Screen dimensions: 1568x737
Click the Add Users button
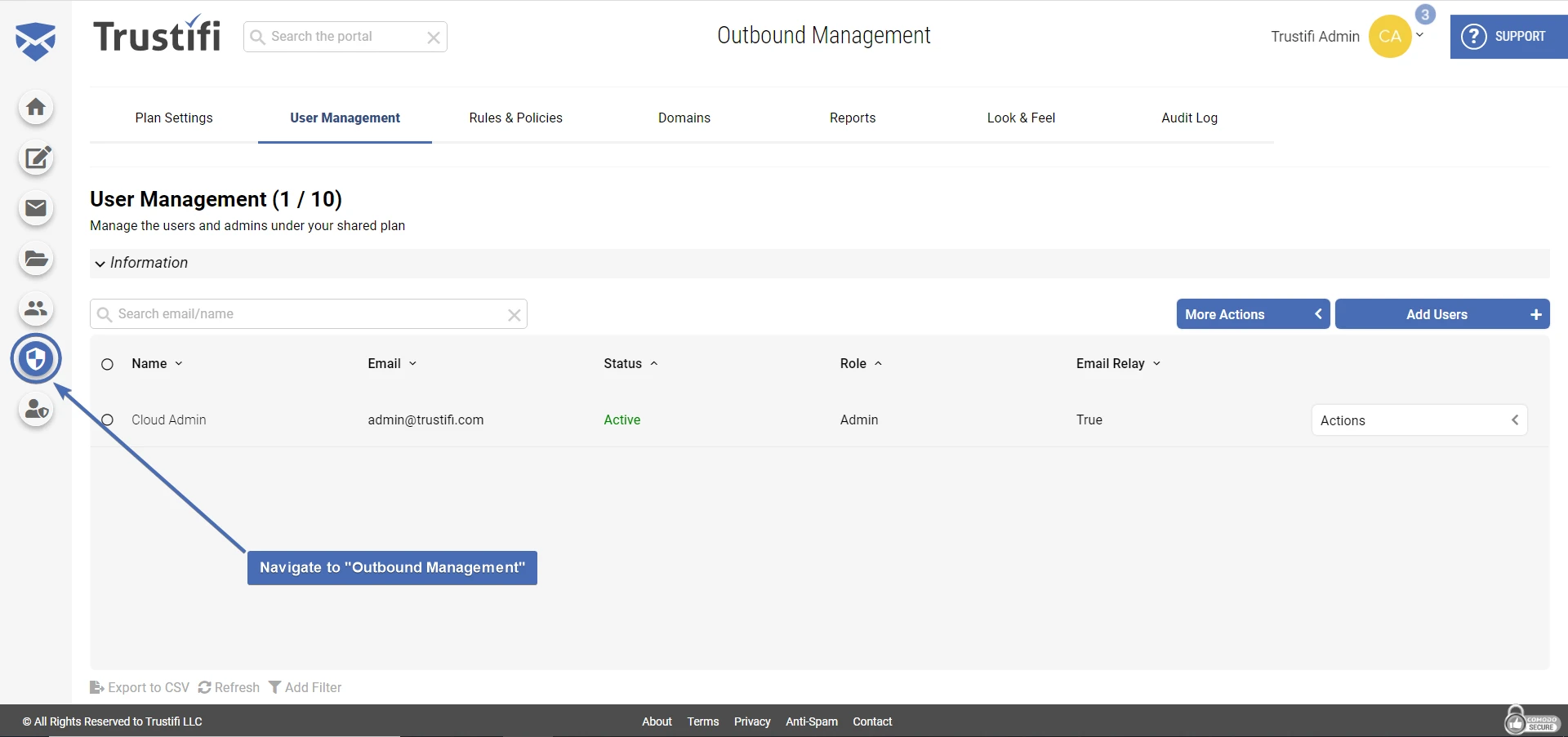[1442, 313]
